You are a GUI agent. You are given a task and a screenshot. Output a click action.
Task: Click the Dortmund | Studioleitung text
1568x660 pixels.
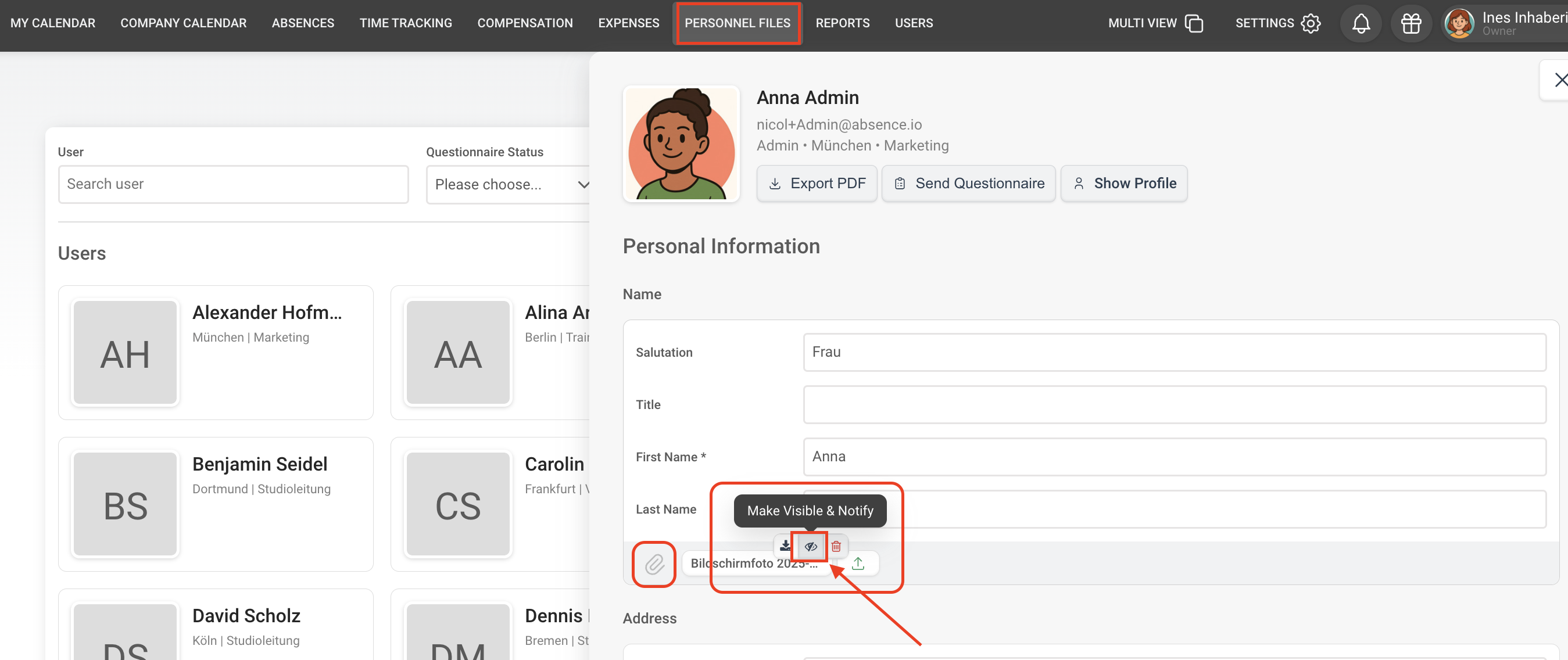[262, 489]
